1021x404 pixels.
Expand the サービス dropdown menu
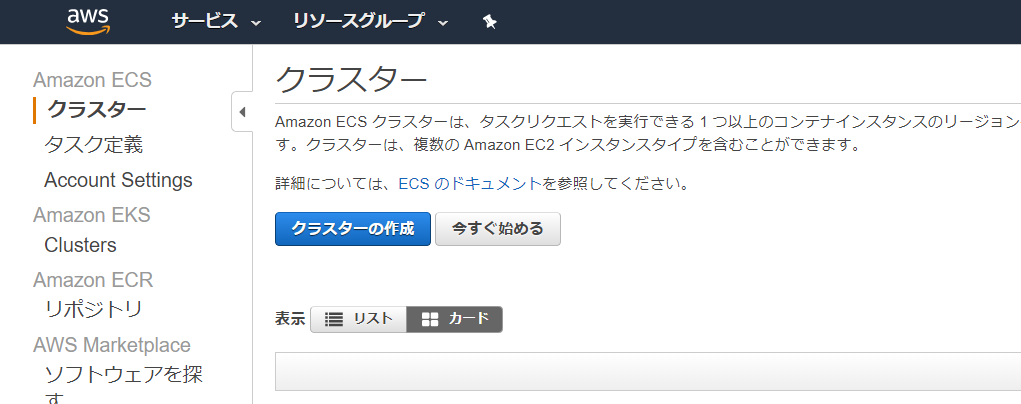[216, 22]
